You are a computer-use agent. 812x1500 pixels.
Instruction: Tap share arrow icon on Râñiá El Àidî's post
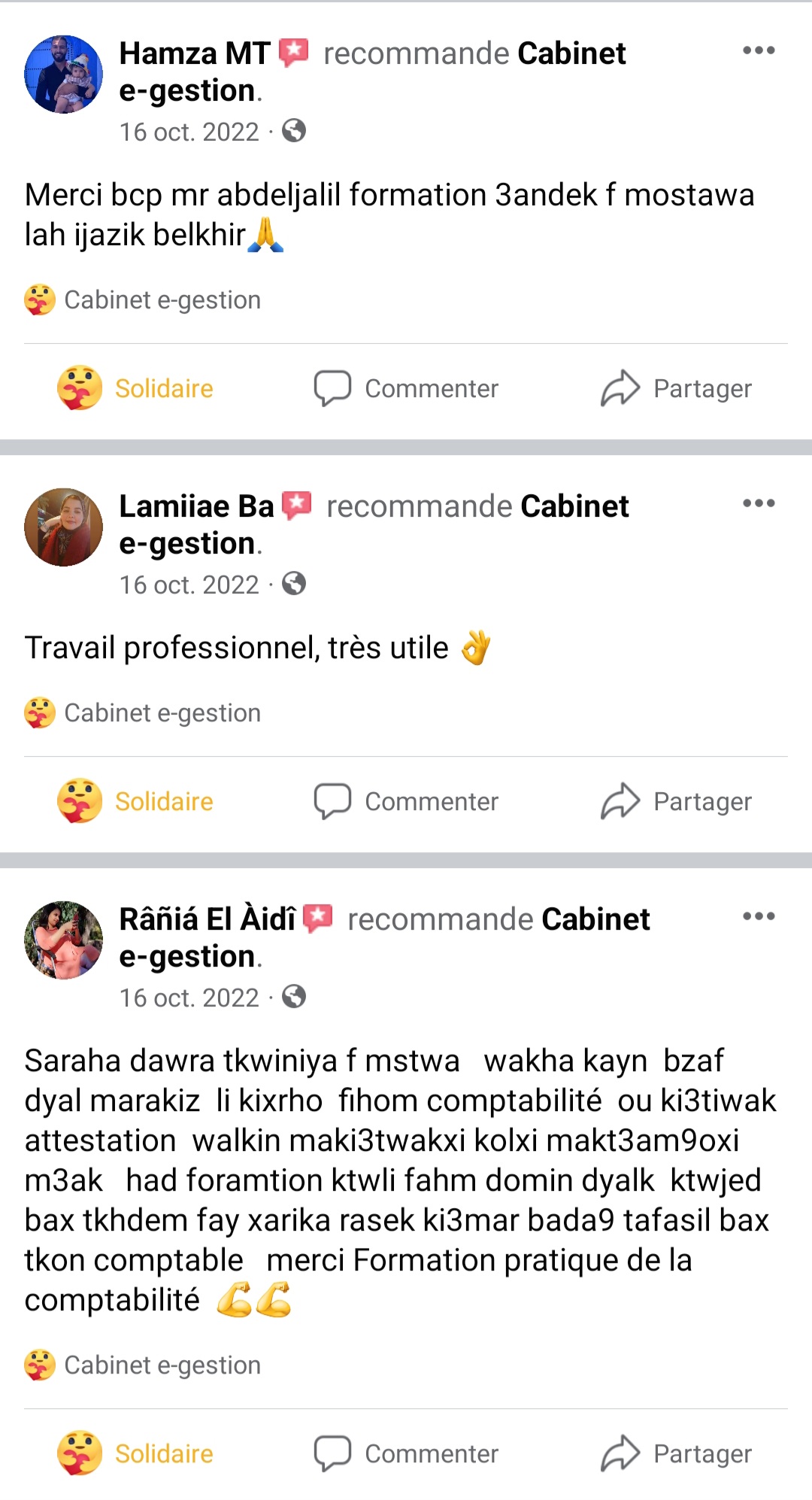(x=620, y=1453)
